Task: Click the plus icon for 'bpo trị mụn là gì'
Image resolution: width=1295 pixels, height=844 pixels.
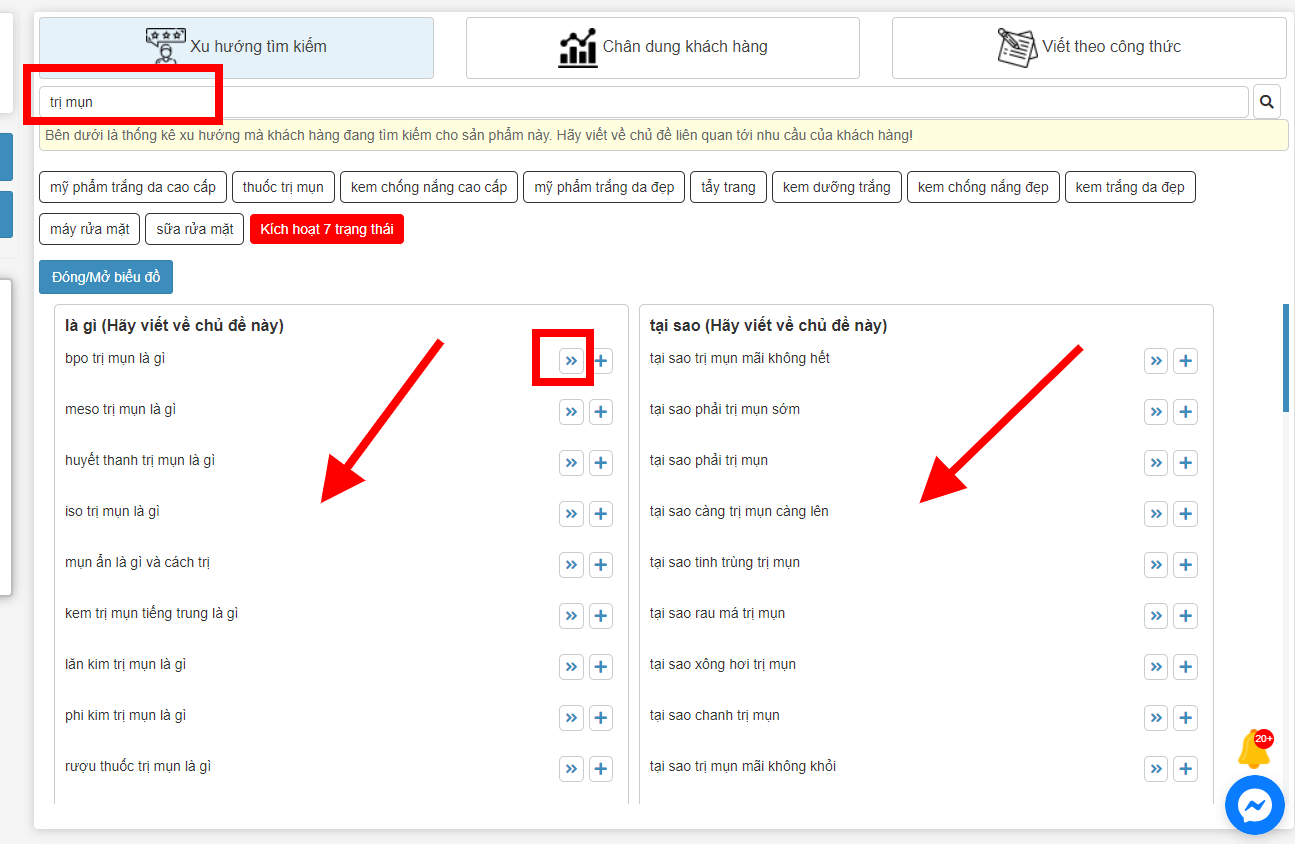Action: [x=601, y=361]
